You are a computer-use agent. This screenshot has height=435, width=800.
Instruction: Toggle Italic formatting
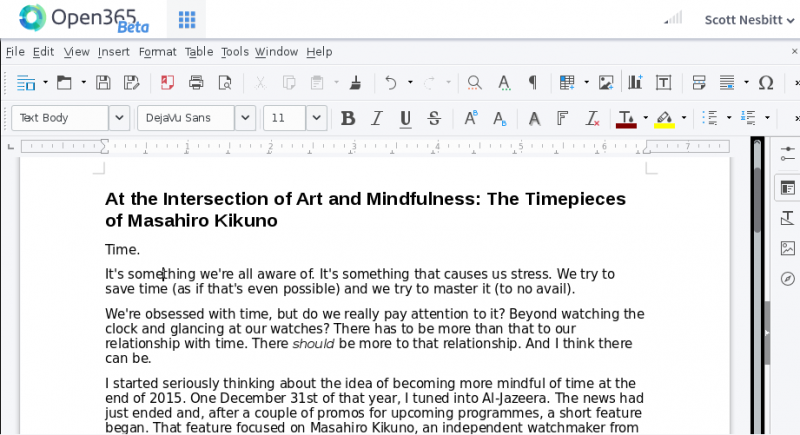click(x=377, y=118)
